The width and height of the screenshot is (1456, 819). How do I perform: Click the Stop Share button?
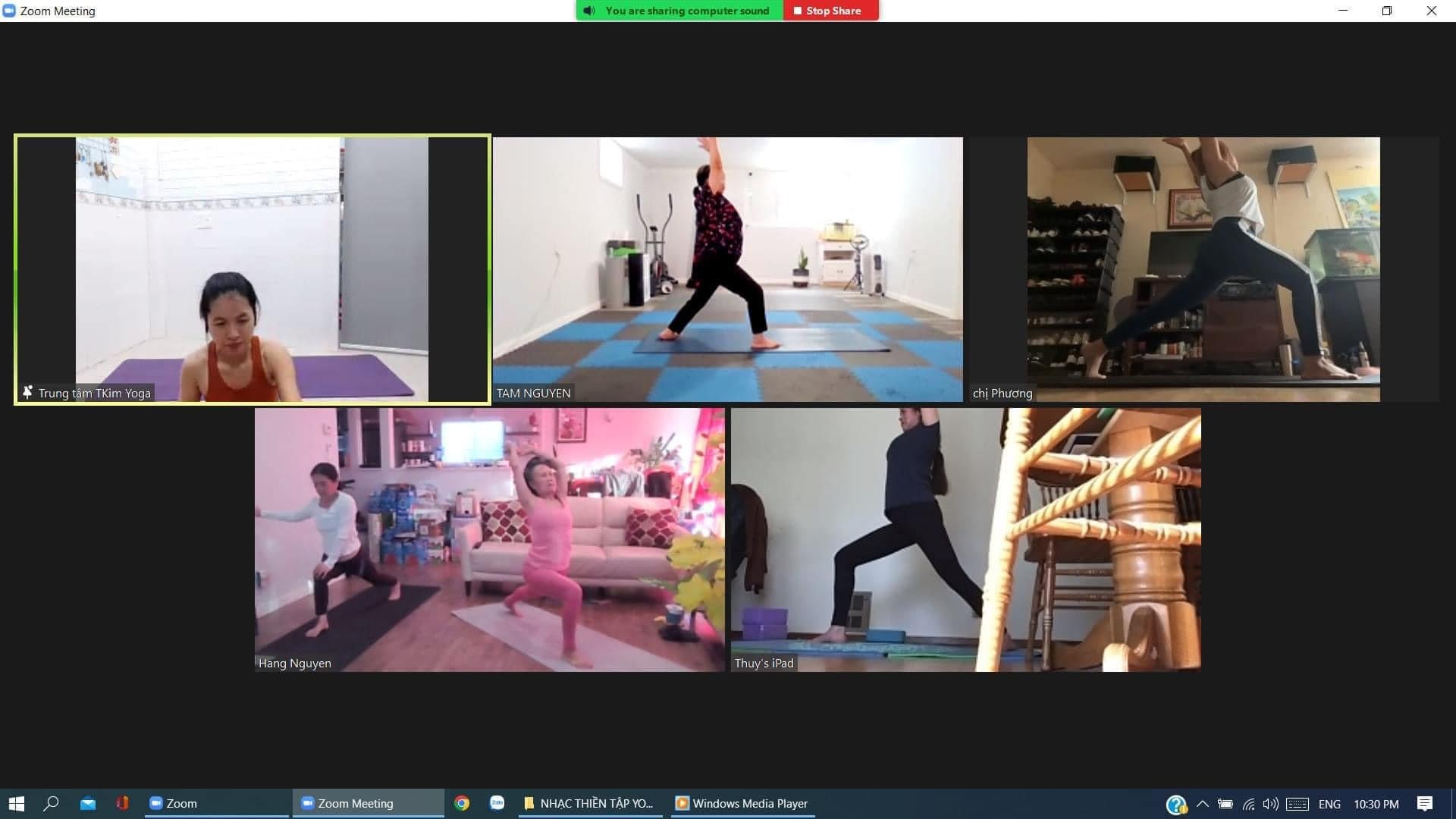[830, 11]
